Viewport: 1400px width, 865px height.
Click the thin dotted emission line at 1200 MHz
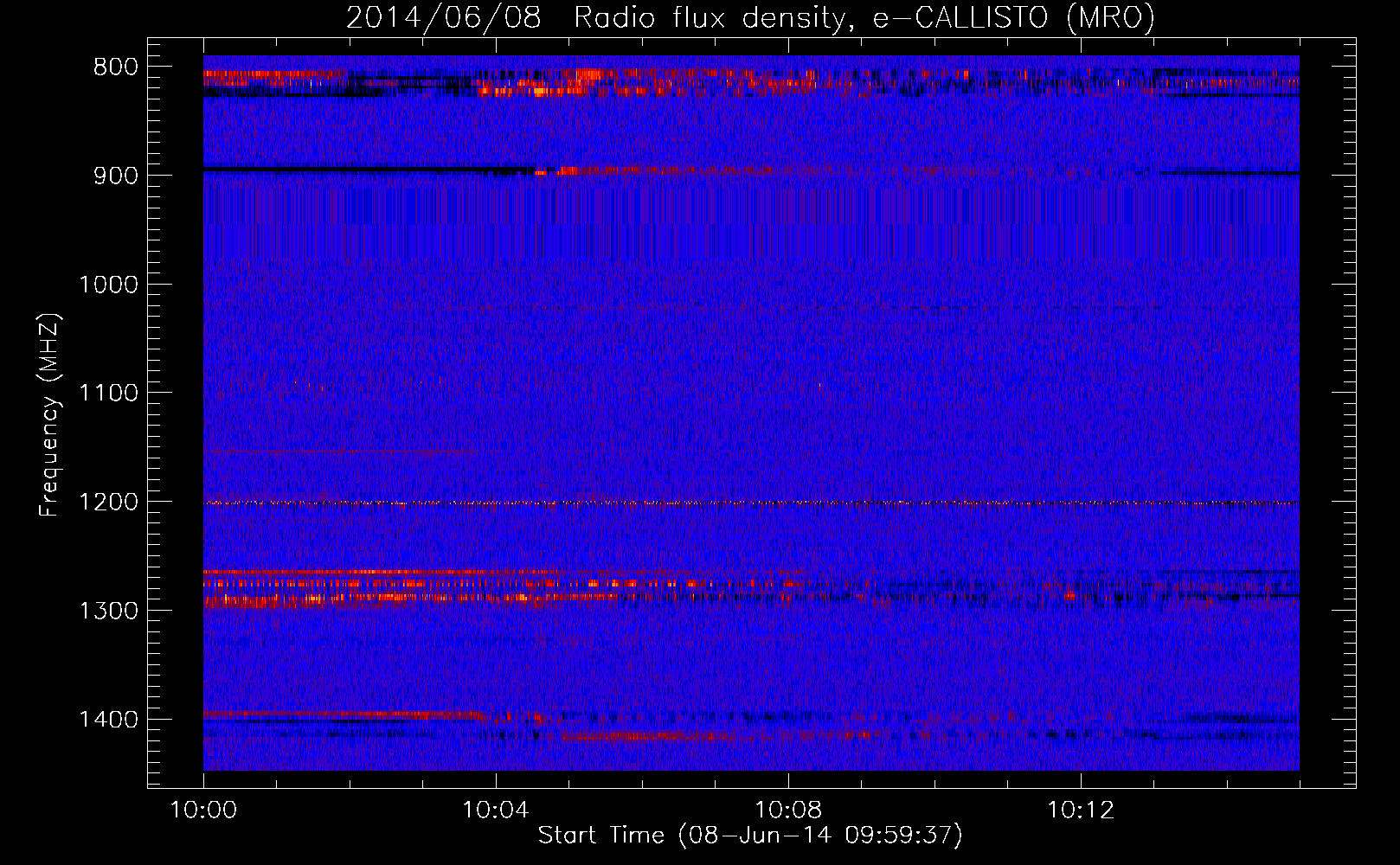point(751,503)
